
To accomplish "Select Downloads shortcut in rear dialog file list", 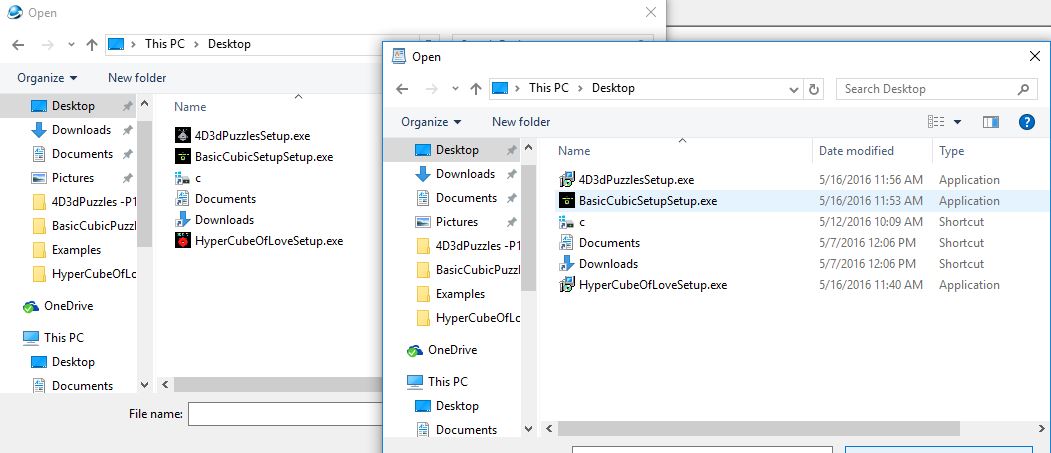I will [x=214, y=220].
